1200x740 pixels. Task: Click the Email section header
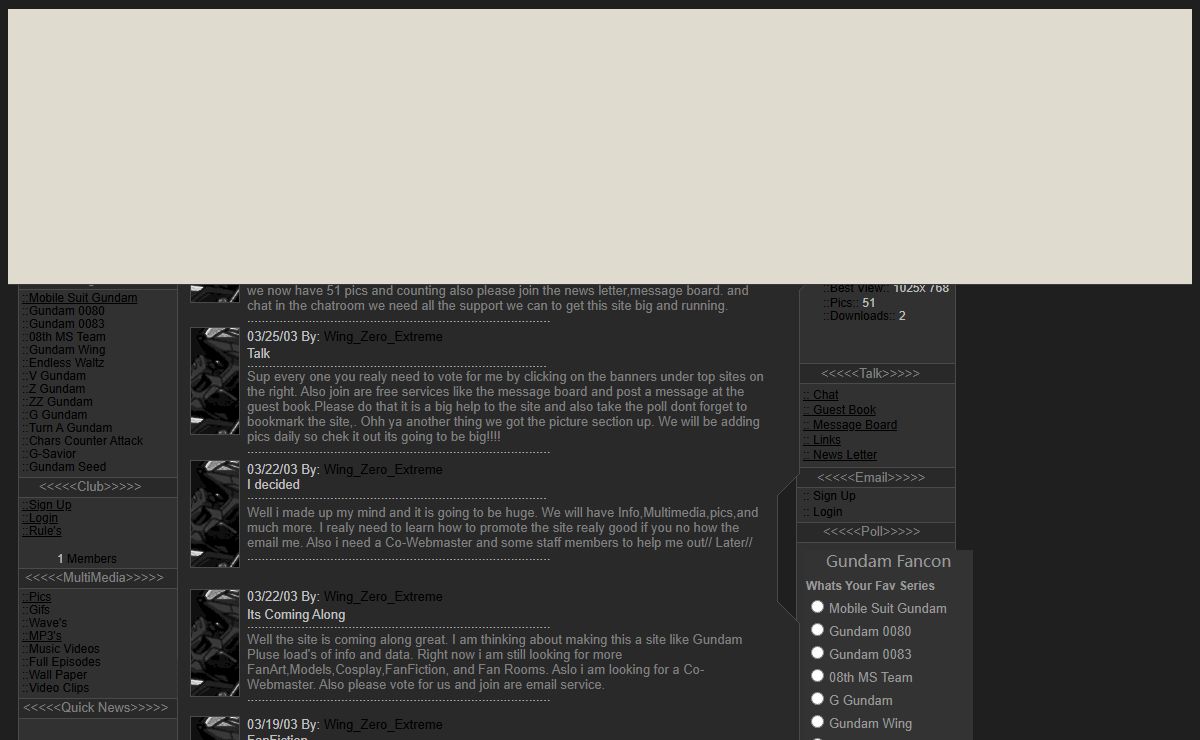[871, 478]
